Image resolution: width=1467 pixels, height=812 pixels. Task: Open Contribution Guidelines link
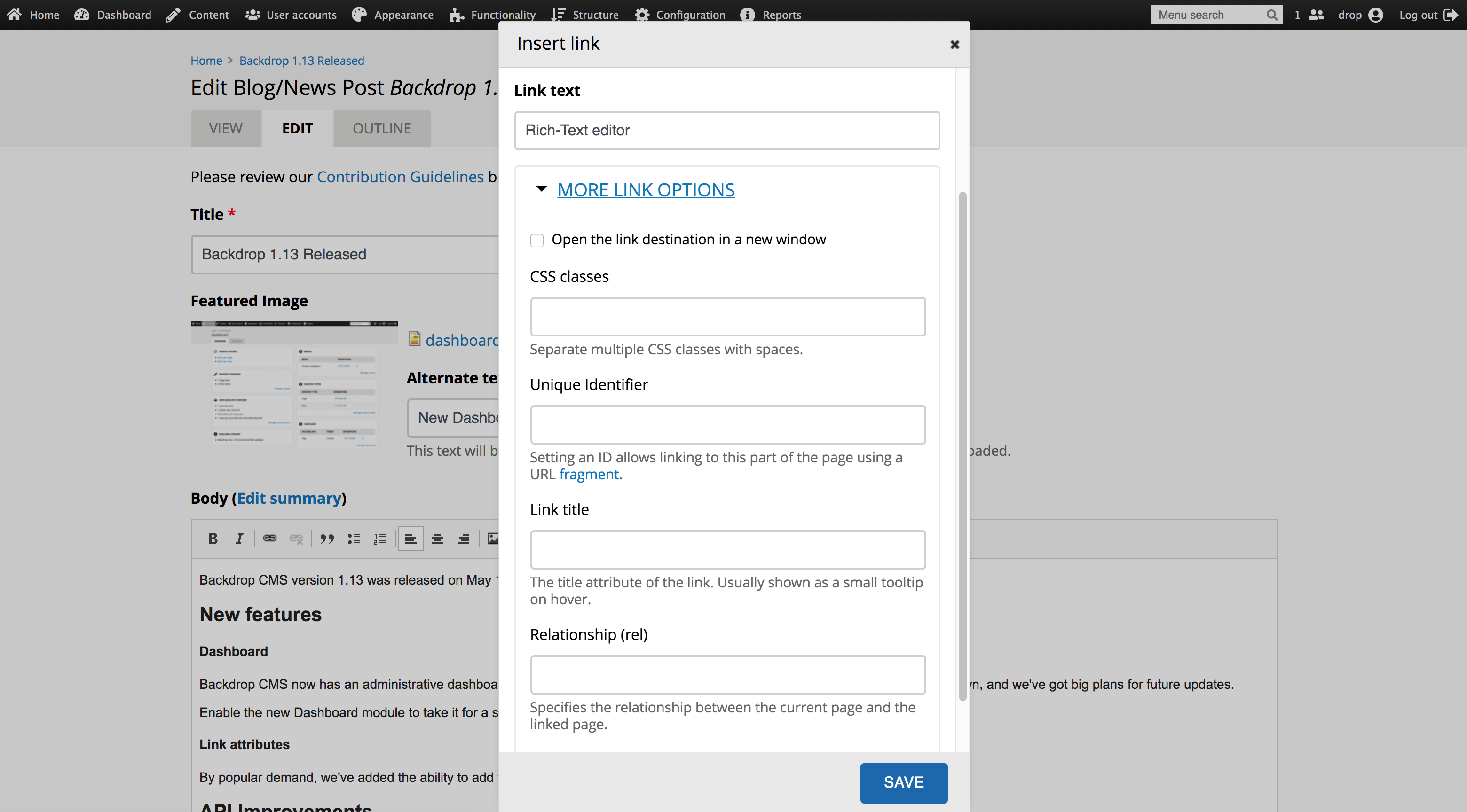400,177
